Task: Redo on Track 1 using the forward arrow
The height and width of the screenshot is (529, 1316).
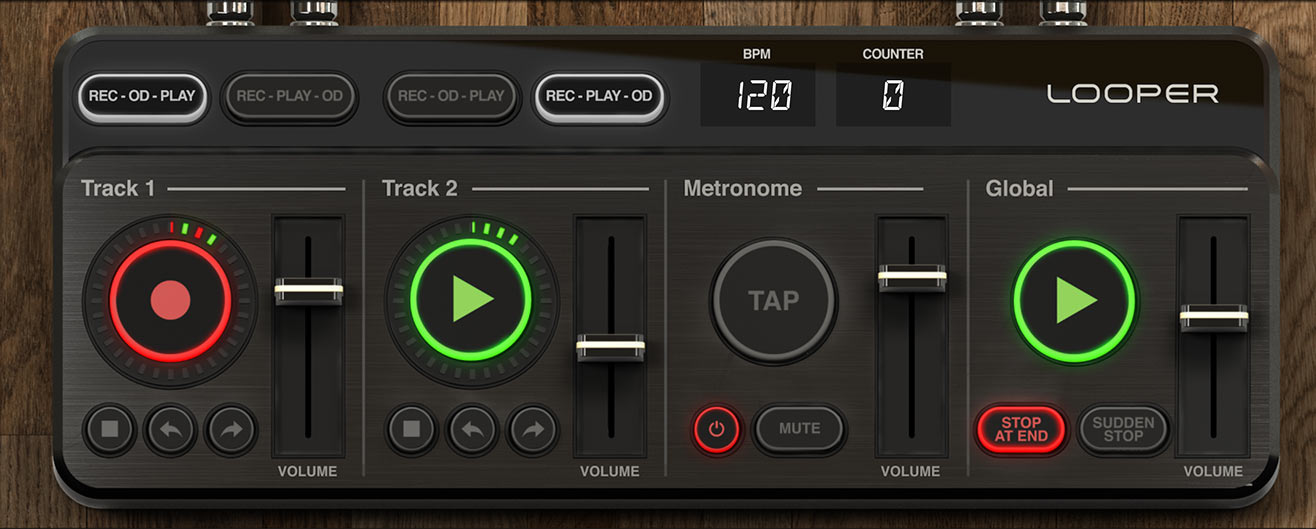Action: coord(230,430)
